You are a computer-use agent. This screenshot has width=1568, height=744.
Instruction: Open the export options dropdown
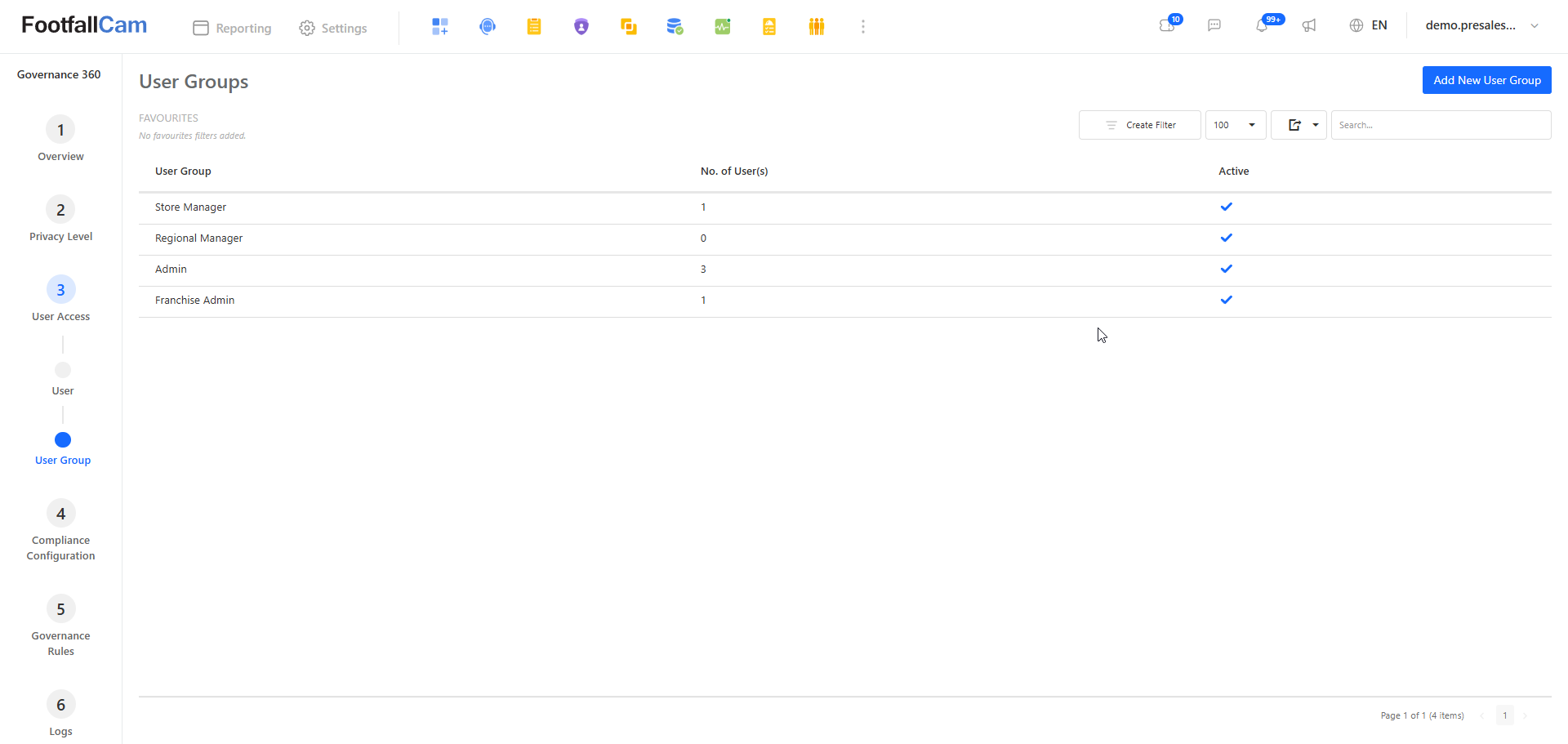(1298, 125)
